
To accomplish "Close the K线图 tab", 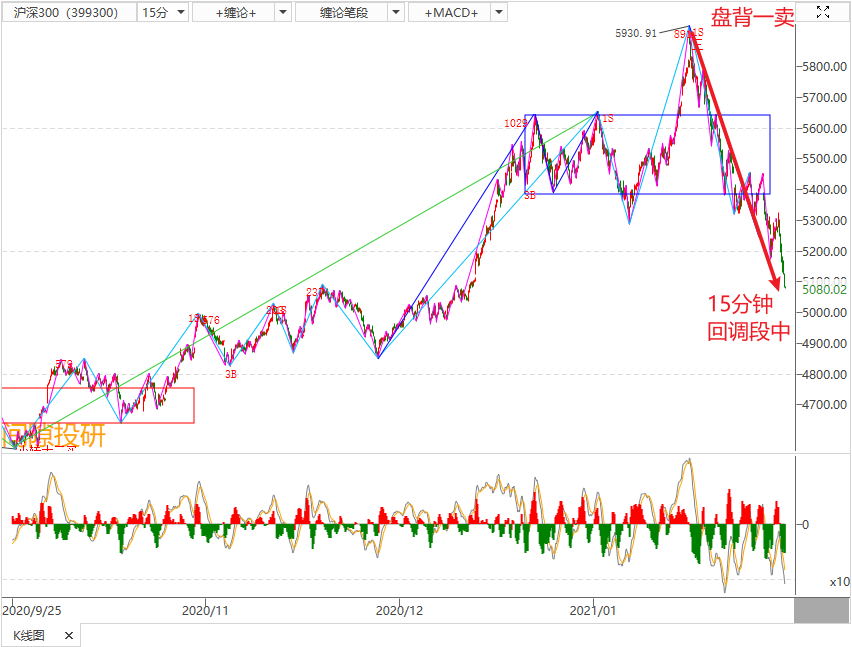I will (69, 635).
